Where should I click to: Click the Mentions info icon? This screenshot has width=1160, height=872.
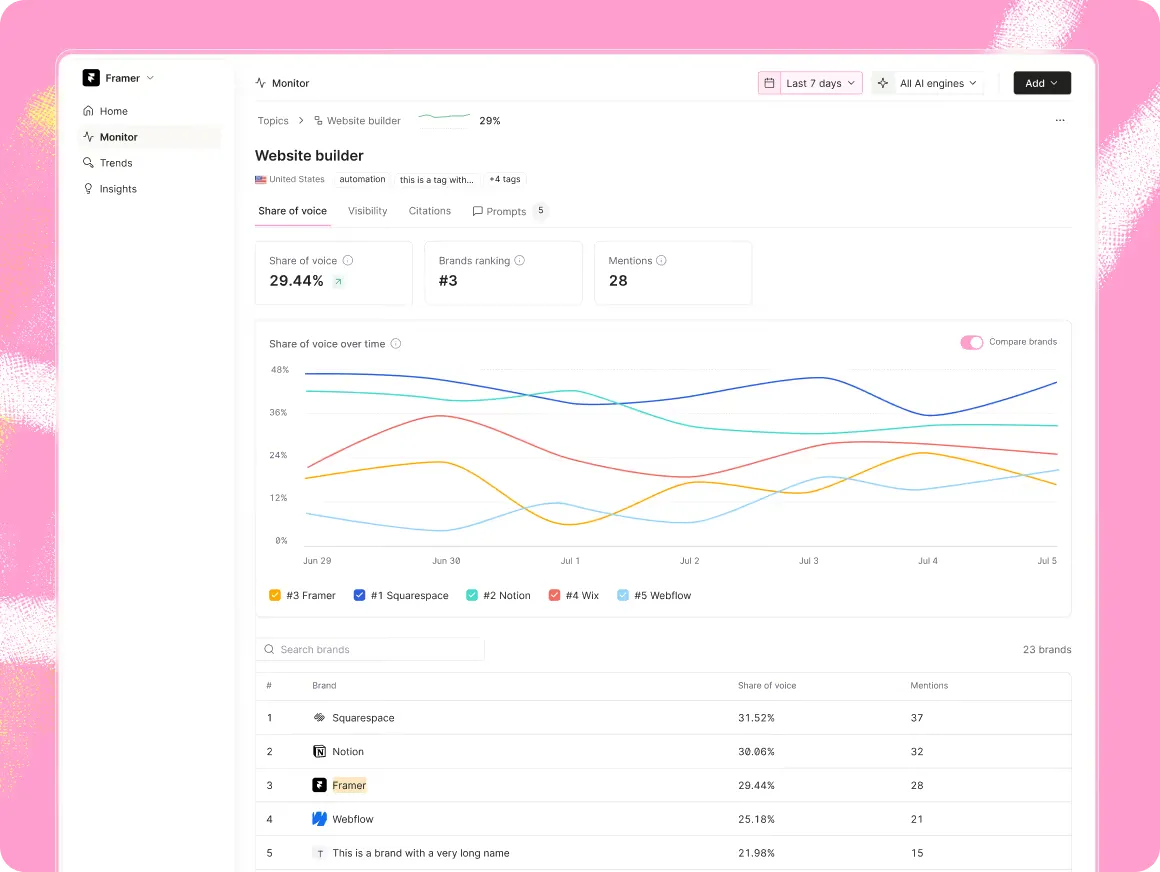pyautogui.click(x=661, y=260)
